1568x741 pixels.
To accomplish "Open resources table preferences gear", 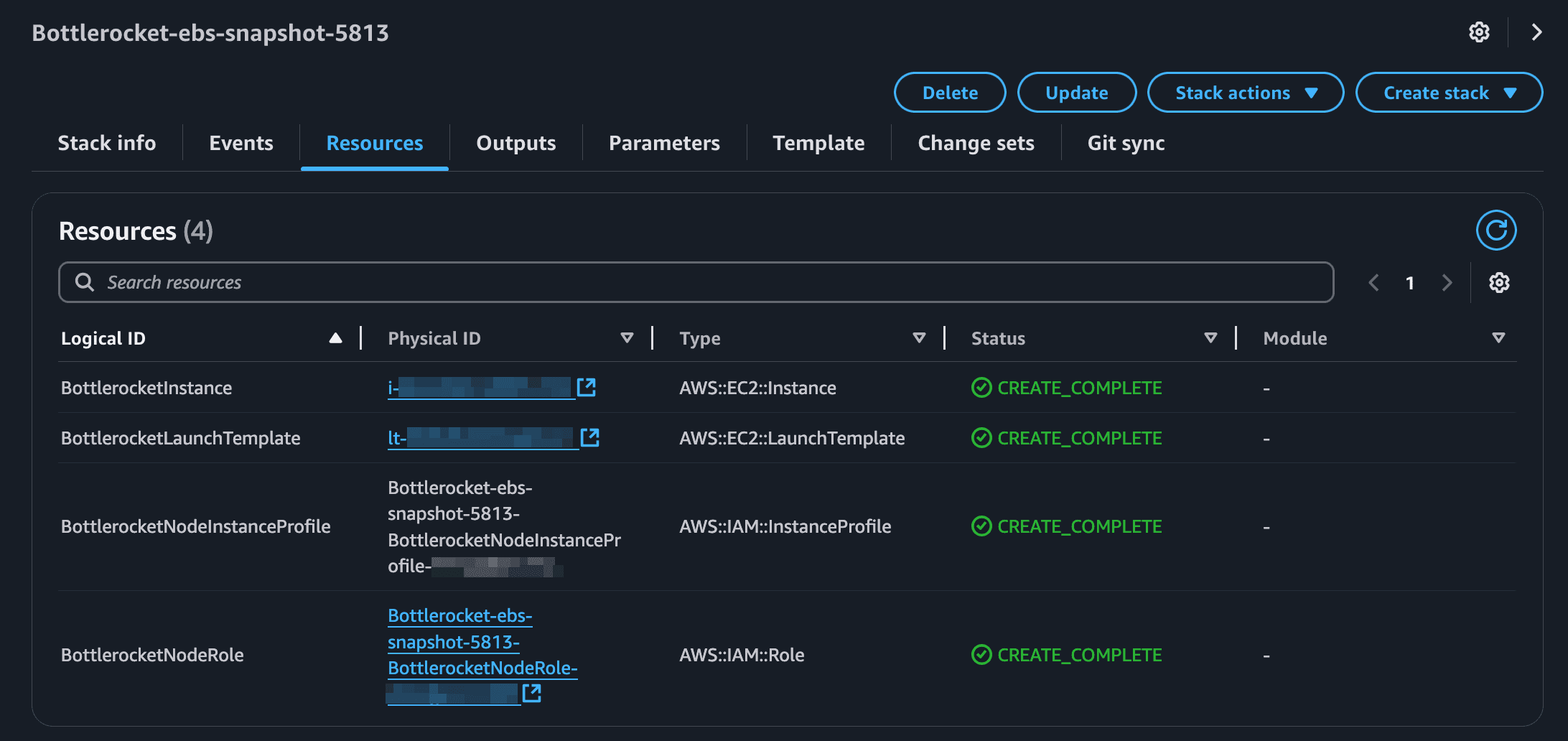I will click(x=1499, y=283).
